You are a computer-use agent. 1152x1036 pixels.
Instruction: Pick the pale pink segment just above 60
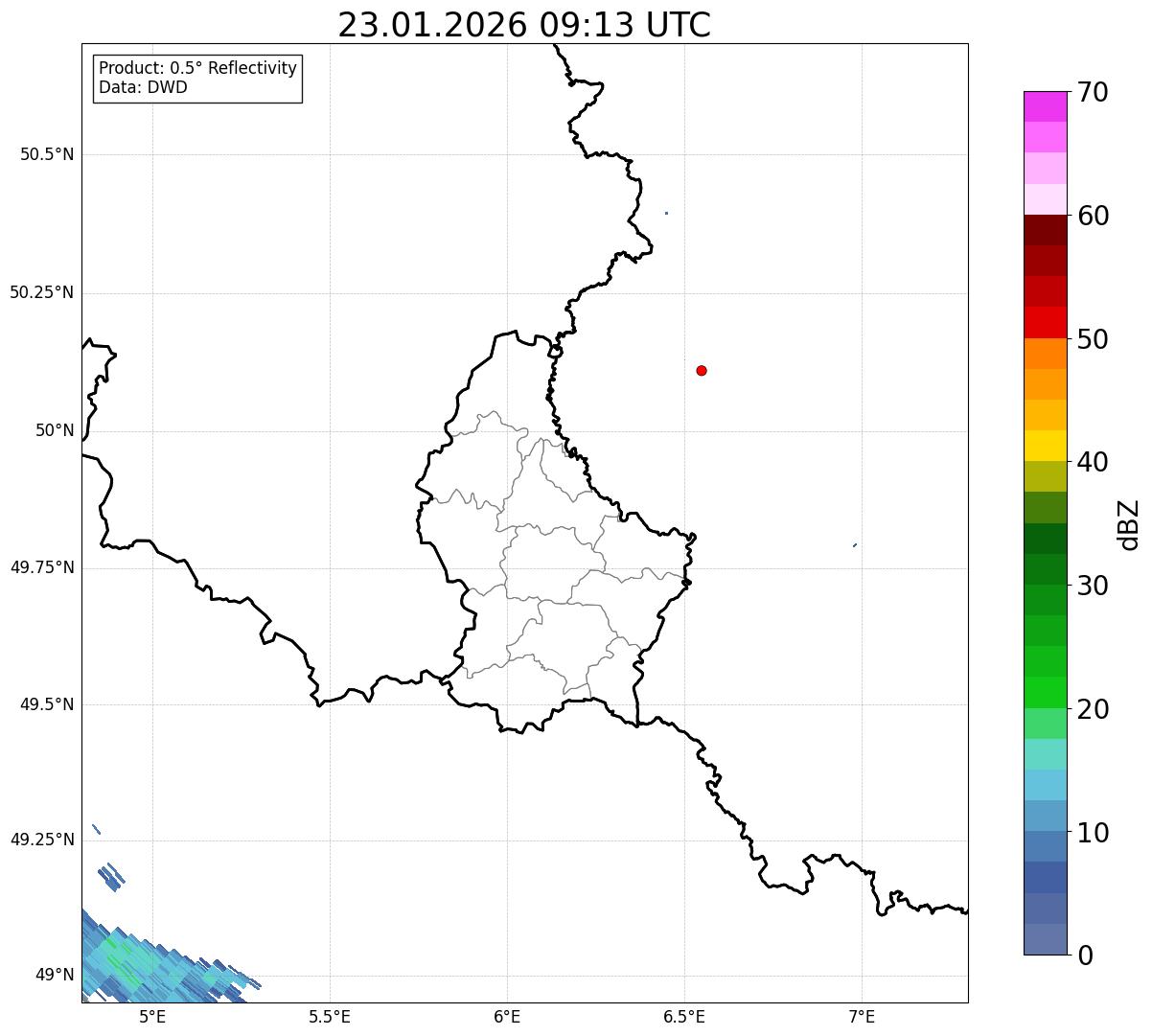click(x=1045, y=199)
